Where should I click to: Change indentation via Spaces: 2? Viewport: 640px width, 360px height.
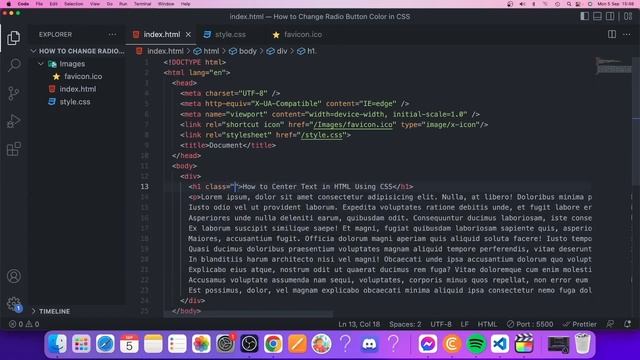coord(405,324)
